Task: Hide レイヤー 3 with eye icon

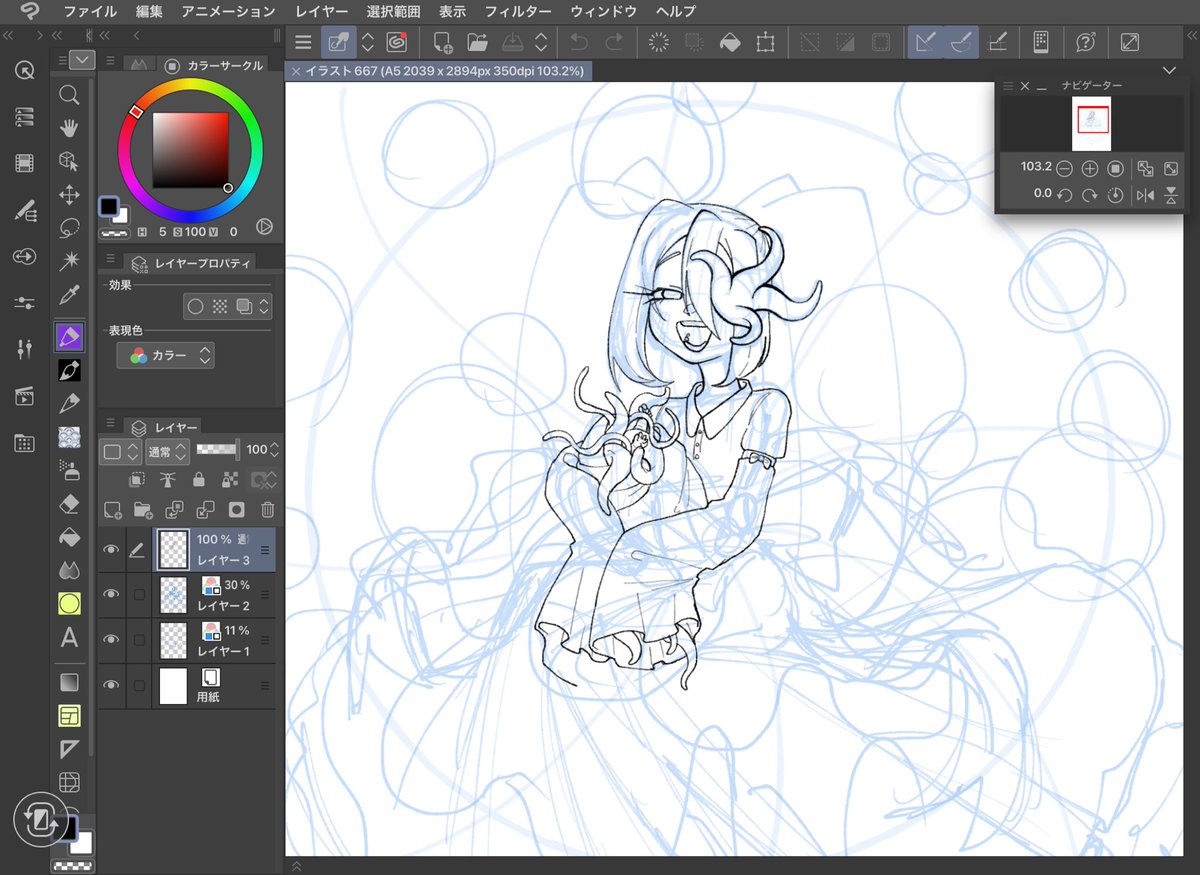Action: pos(111,550)
